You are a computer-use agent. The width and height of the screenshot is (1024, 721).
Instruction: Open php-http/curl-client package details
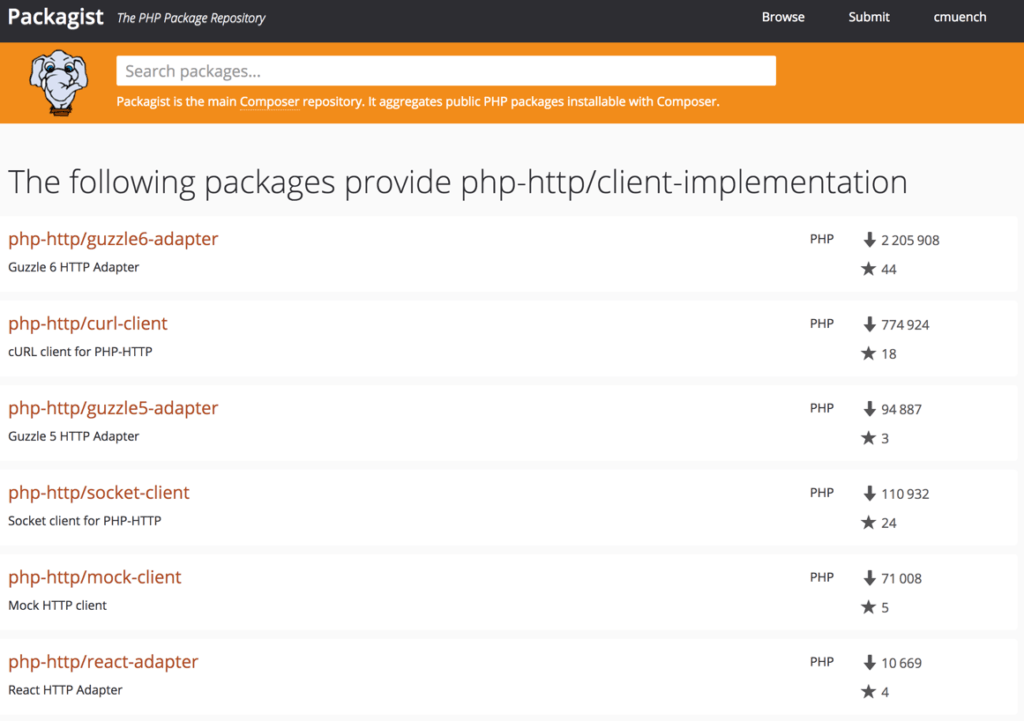click(x=88, y=323)
